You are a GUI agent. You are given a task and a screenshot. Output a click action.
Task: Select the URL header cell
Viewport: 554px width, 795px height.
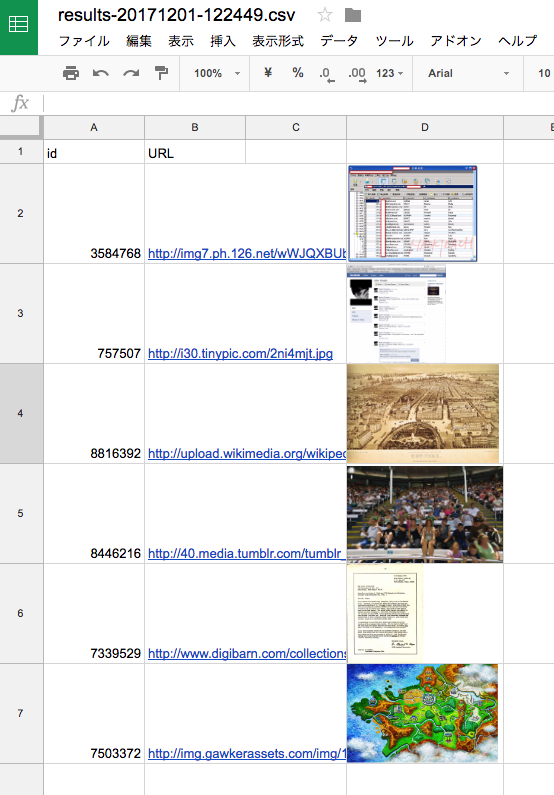click(x=195, y=152)
